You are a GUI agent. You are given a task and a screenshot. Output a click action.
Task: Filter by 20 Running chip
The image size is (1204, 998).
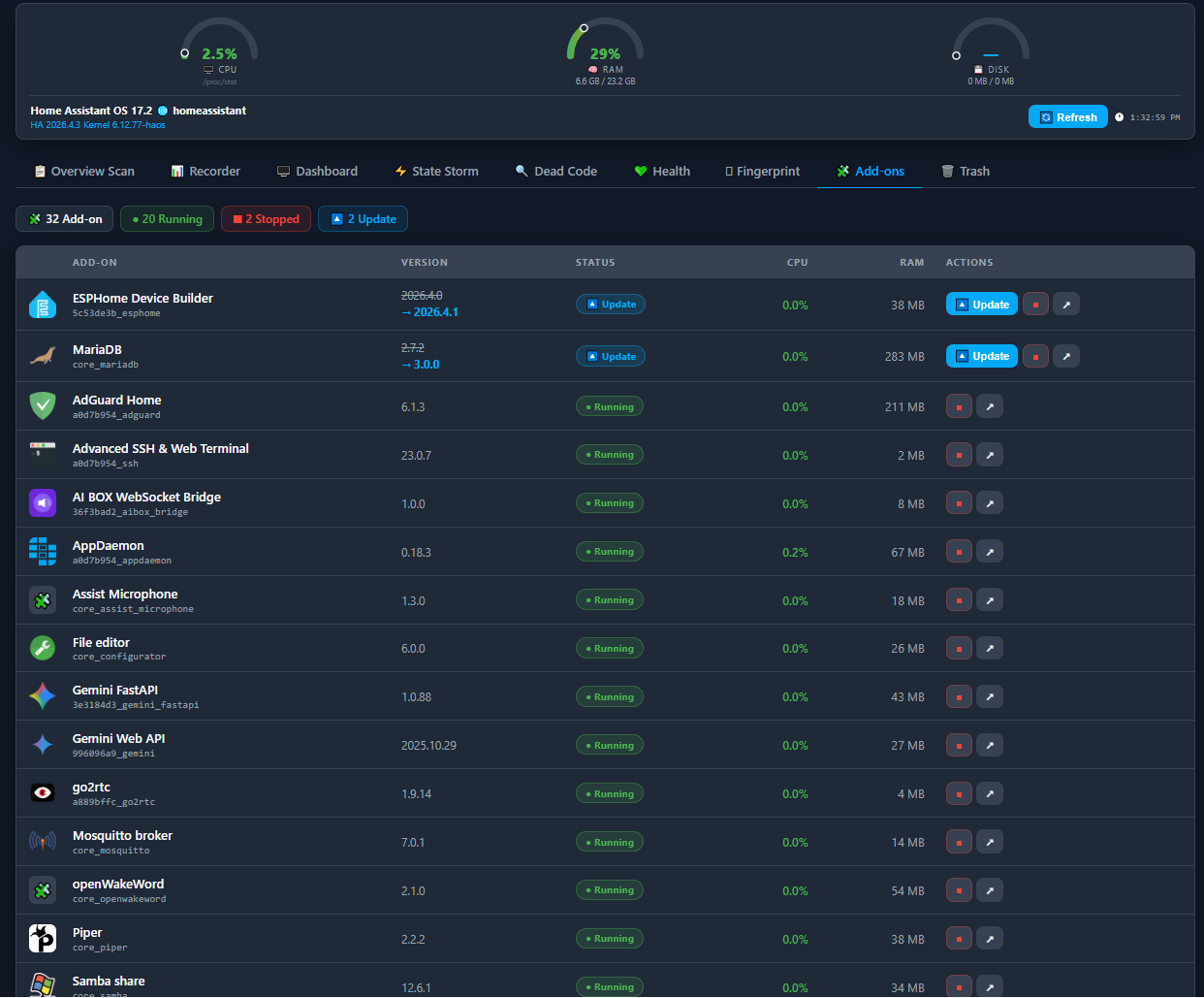(x=167, y=219)
